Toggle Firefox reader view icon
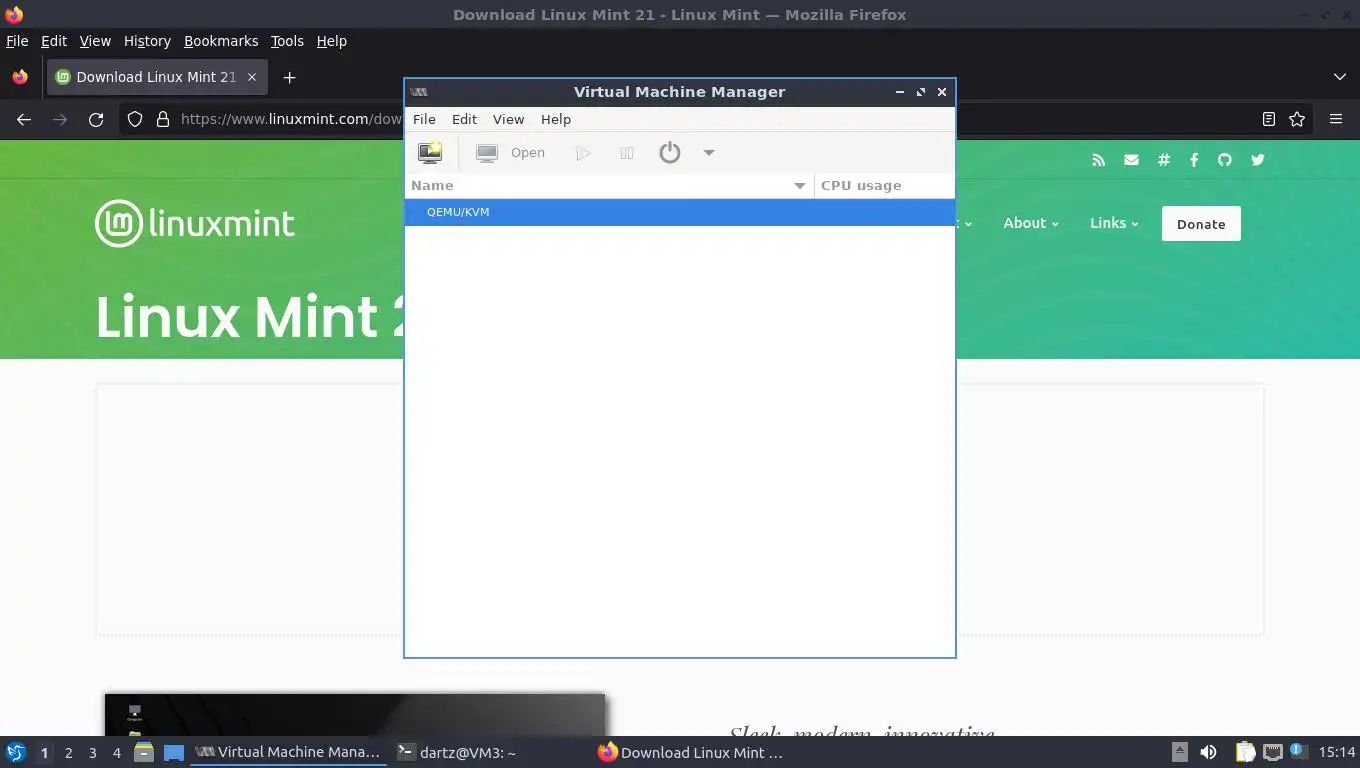 point(1269,119)
